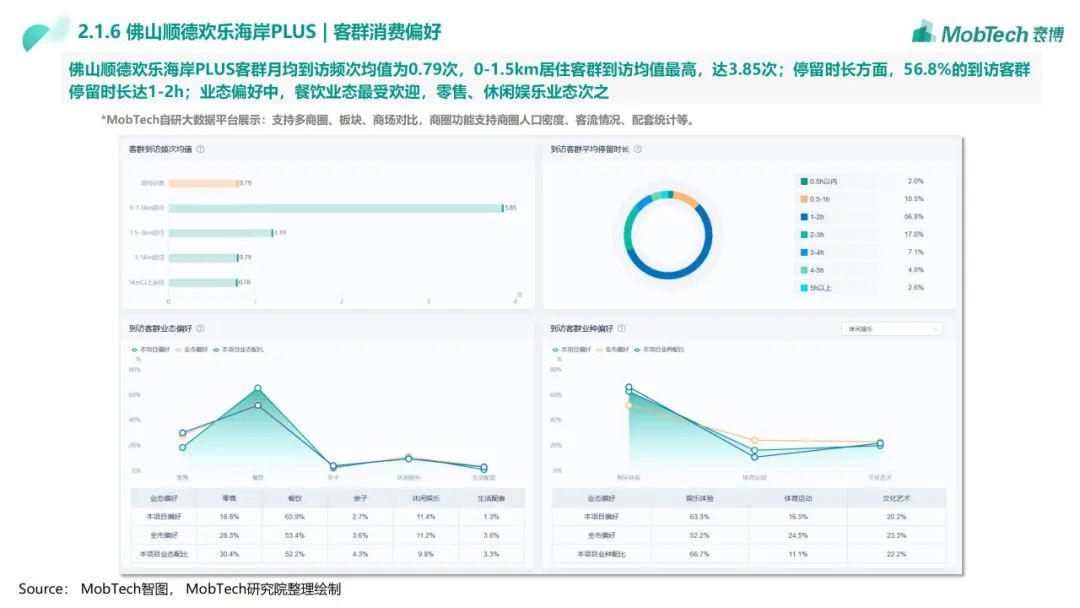Click the 餐饮 peak point on 业态偏好 chart
Screen dimensions: 1080x608
pyautogui.click(x=258, y=388)
